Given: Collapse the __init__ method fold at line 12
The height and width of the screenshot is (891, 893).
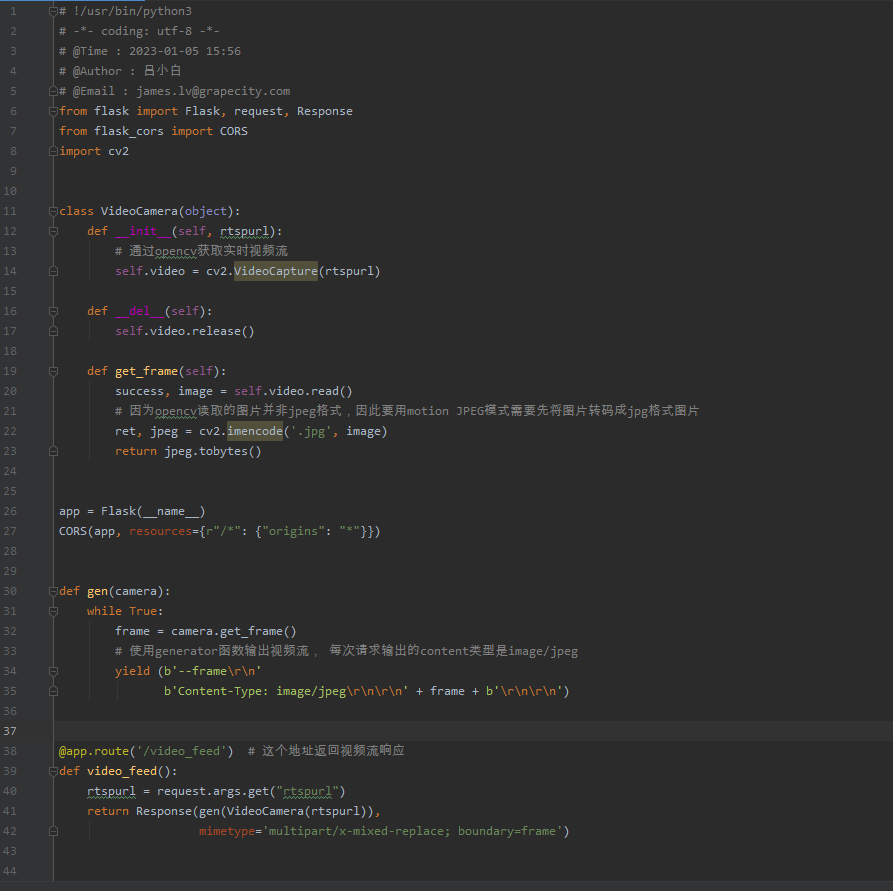Looking at the screenshot, I should 54,231.
